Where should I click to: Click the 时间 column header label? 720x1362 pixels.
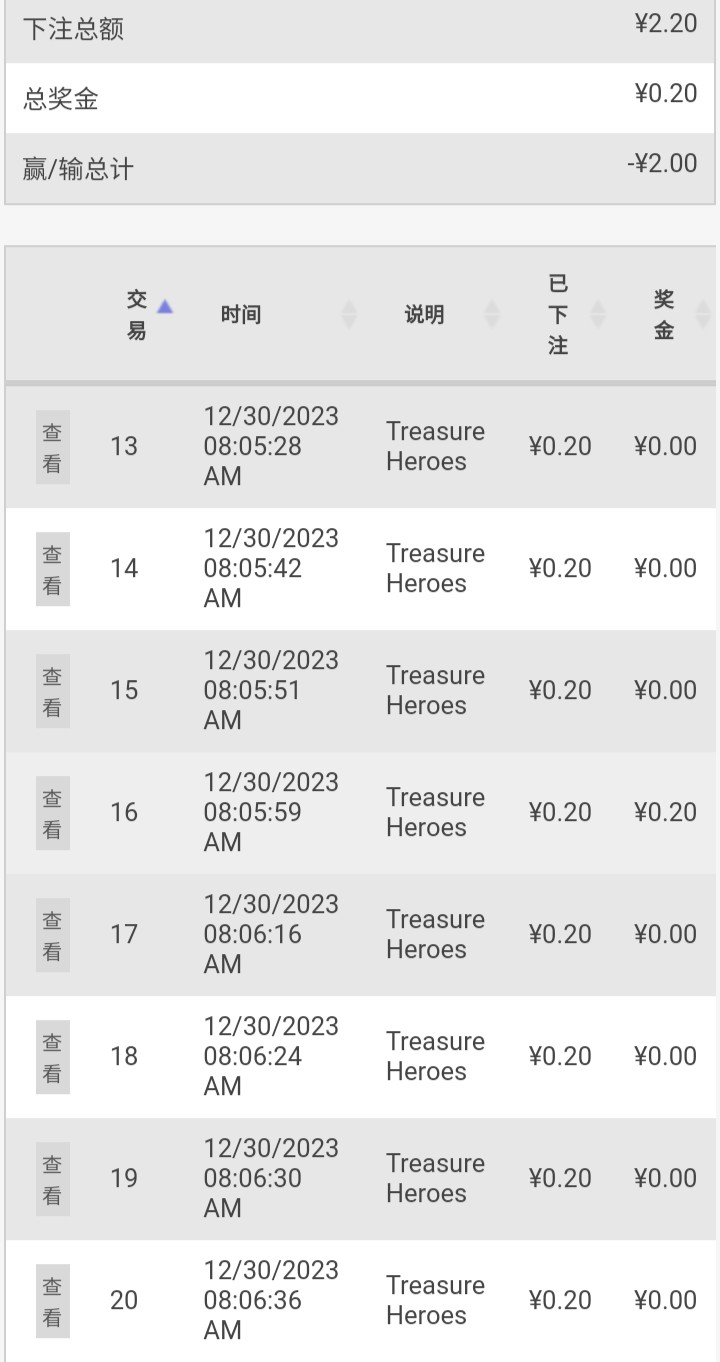click(x=241, y=315)
